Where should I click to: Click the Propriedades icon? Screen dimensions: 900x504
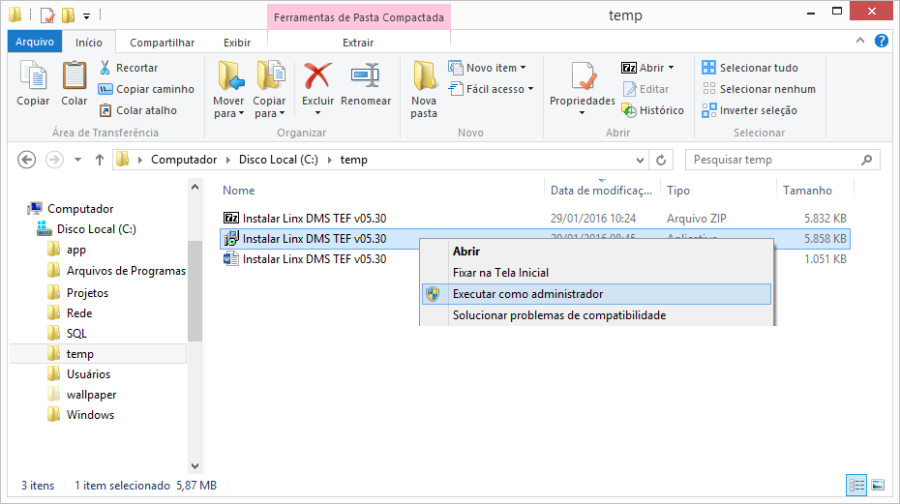coord(584,76)
